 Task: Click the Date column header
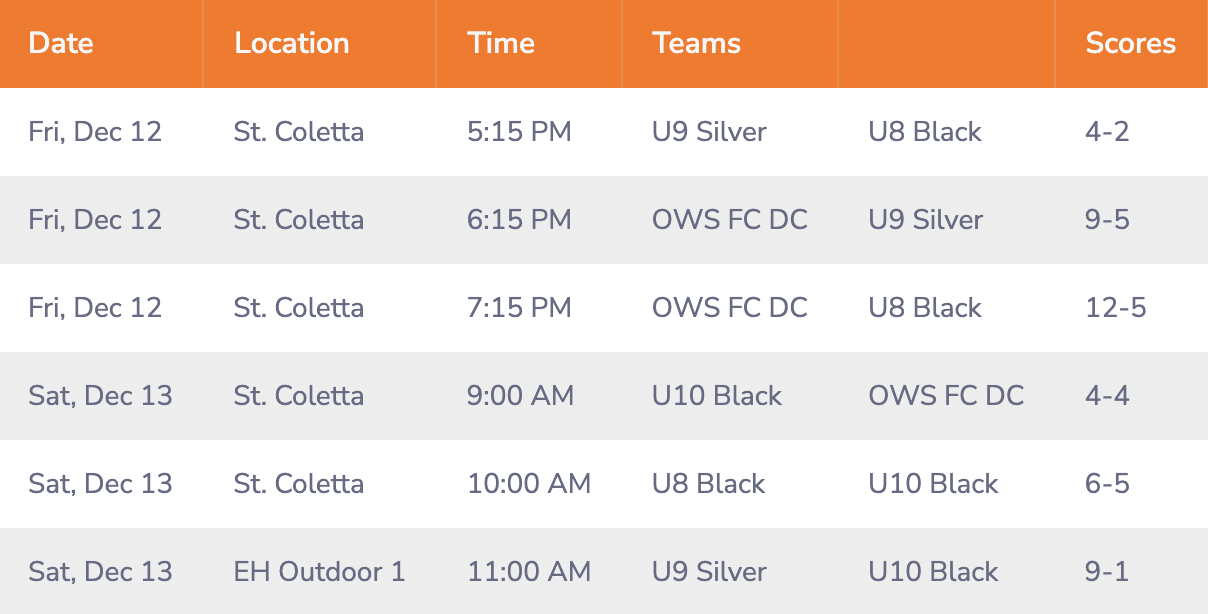coord(61,43)
